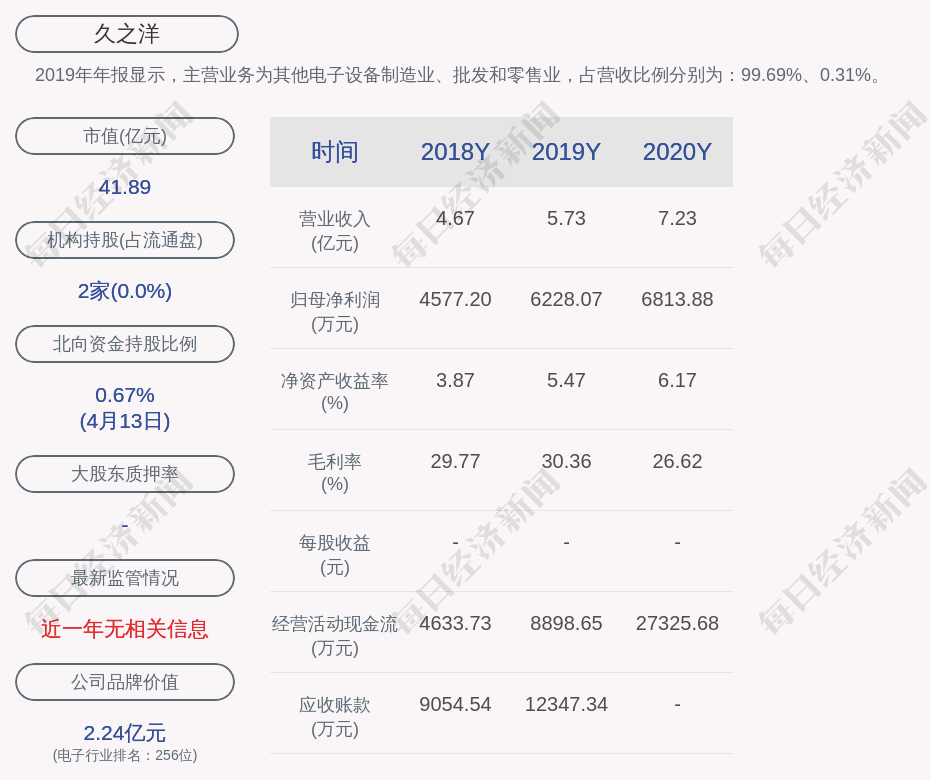The width and height of the screenshot is (930, 780).
Task: Select the red 近一年无相关信息 text
Action: tap(125, 629)
